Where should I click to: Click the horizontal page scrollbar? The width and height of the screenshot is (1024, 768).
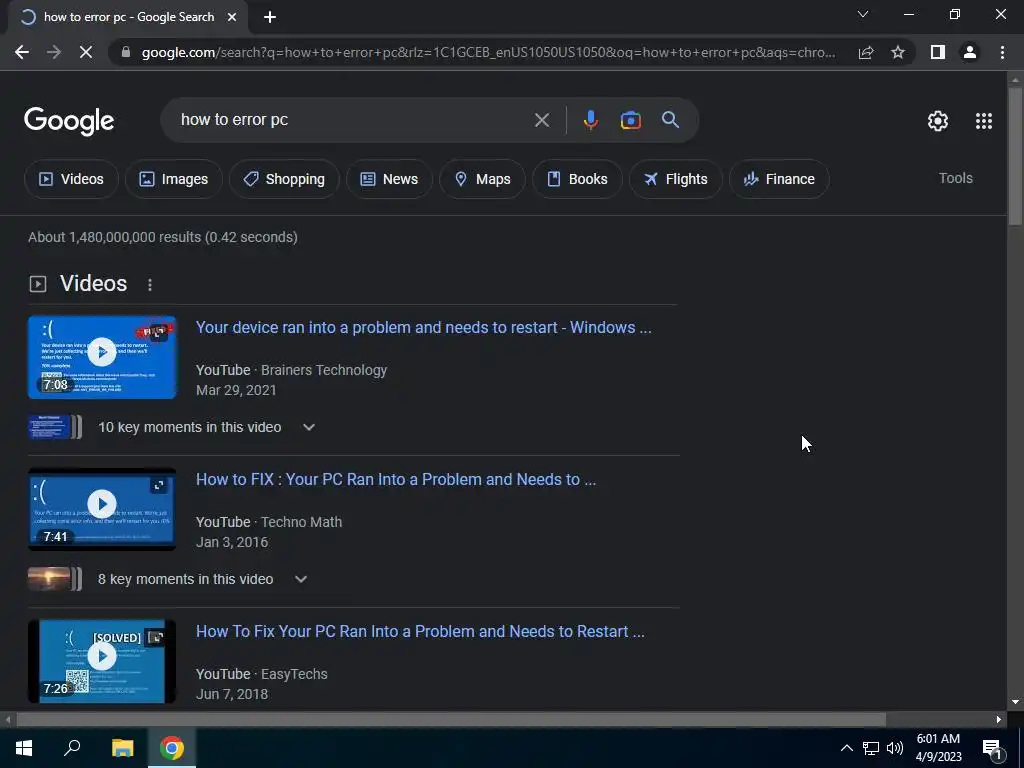[451, 720]
